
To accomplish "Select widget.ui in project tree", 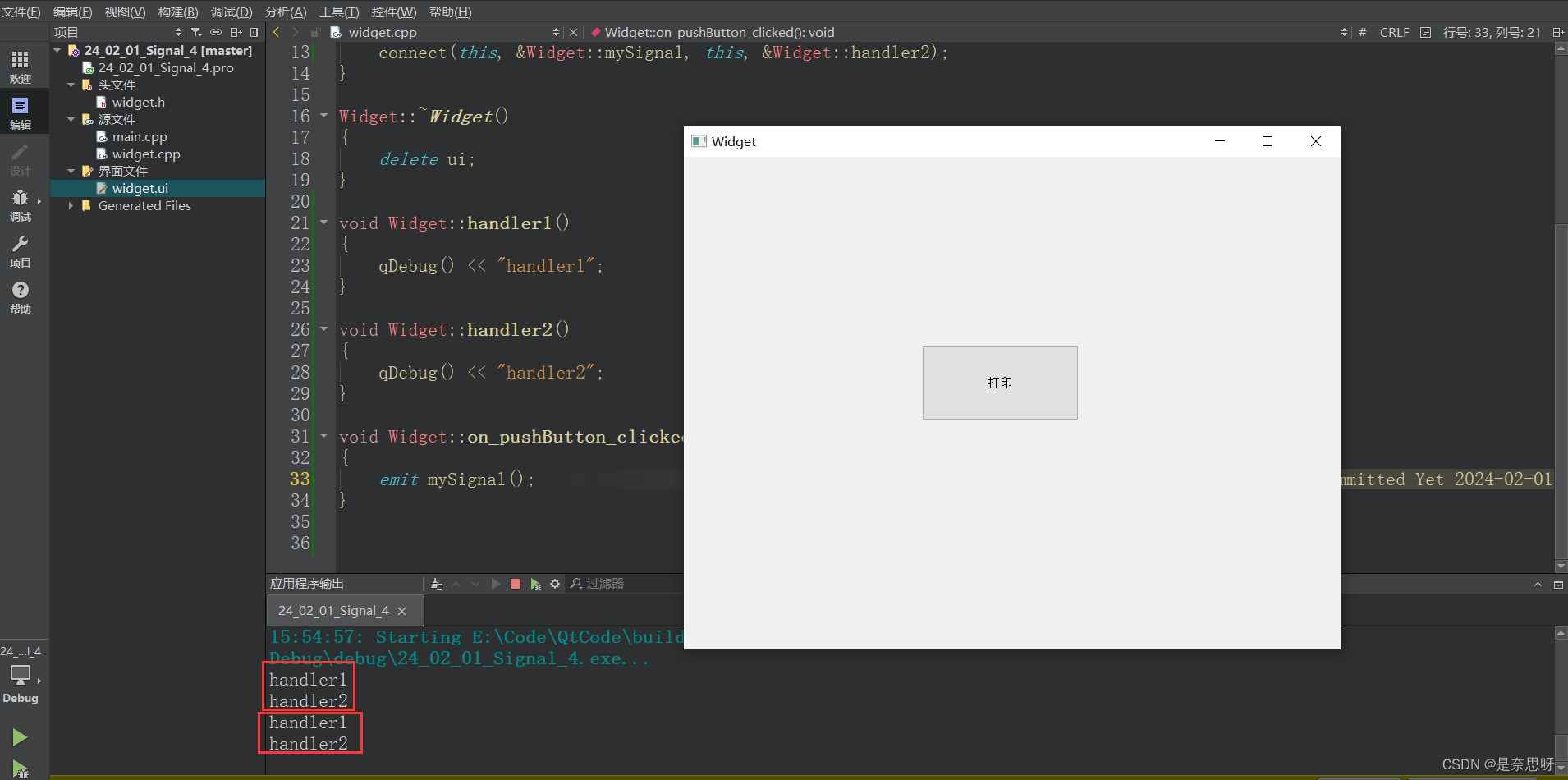I will coord(158,188).
